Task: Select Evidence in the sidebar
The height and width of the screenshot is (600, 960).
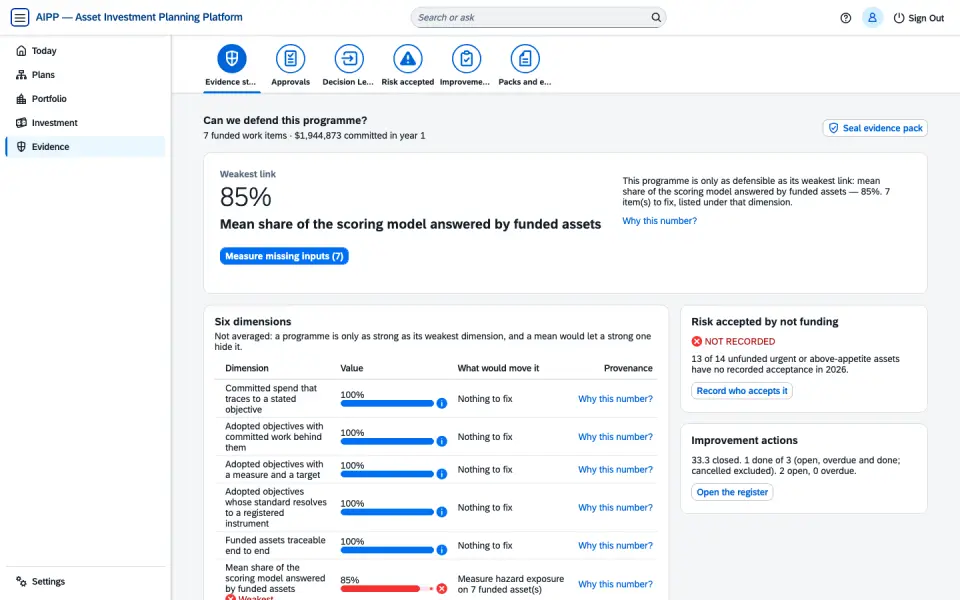Action: [x=85, y=146]
